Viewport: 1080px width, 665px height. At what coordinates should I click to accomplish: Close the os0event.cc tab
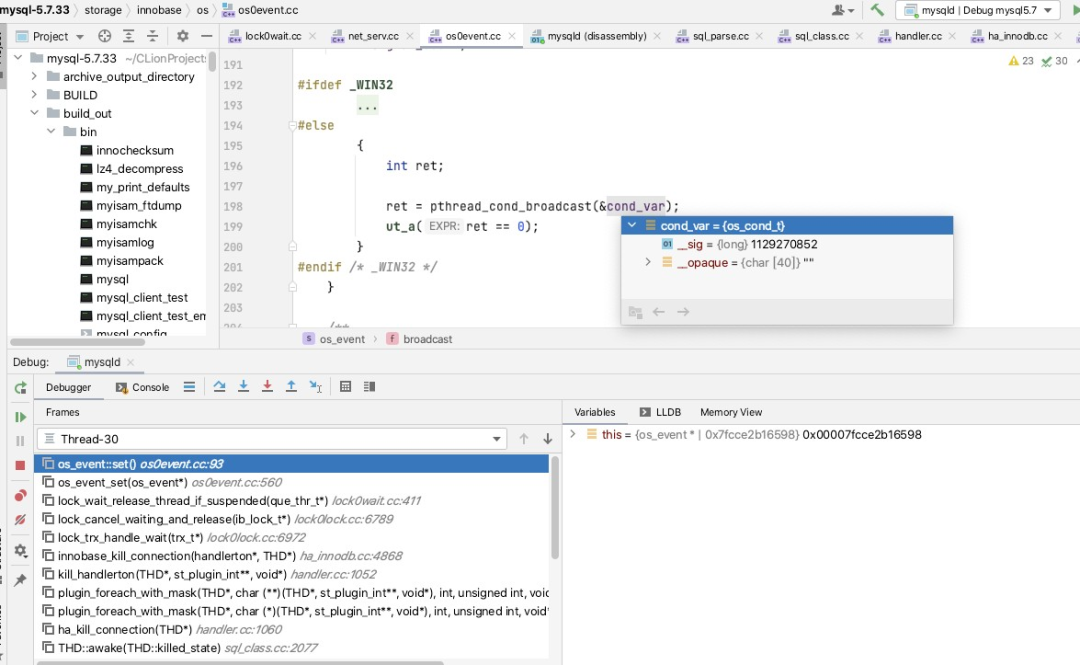(512, 36)
